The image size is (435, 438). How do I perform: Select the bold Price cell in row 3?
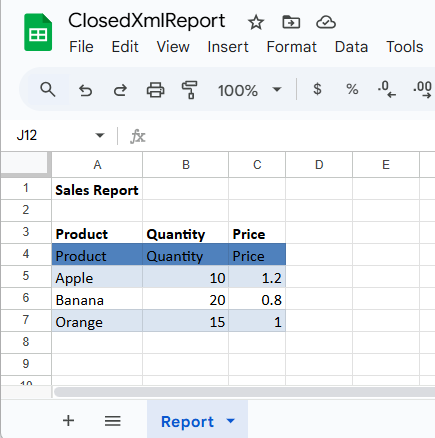point(257,233)
